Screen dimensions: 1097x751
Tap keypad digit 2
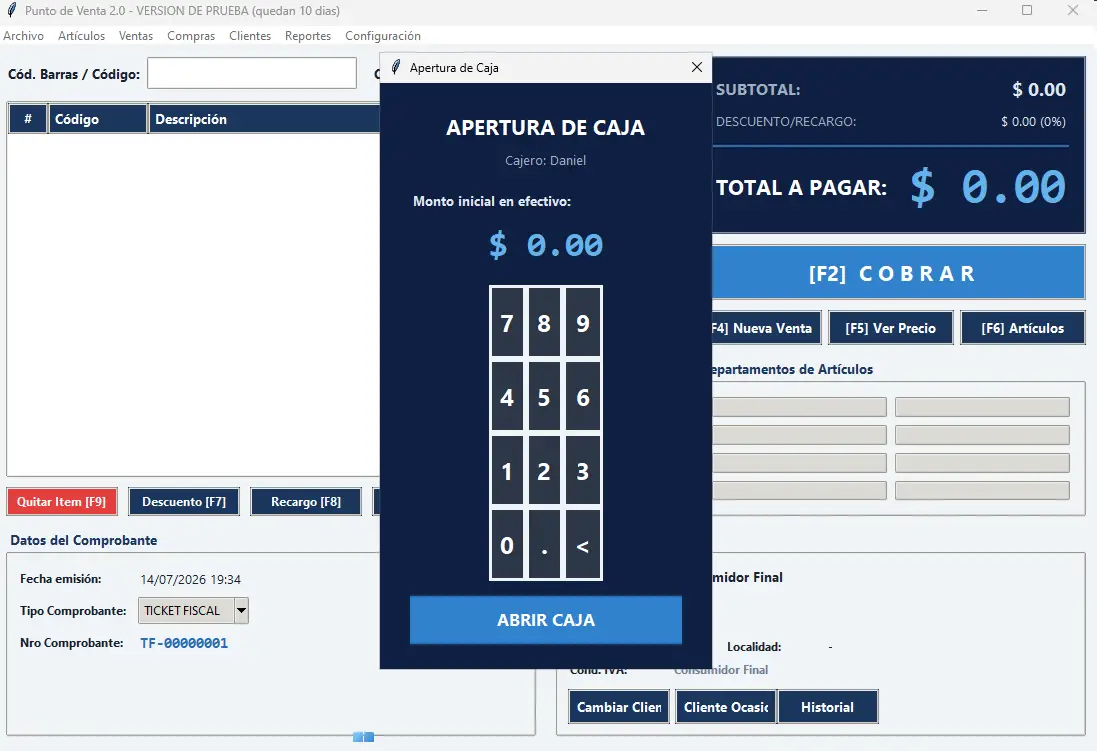[544, 471]
